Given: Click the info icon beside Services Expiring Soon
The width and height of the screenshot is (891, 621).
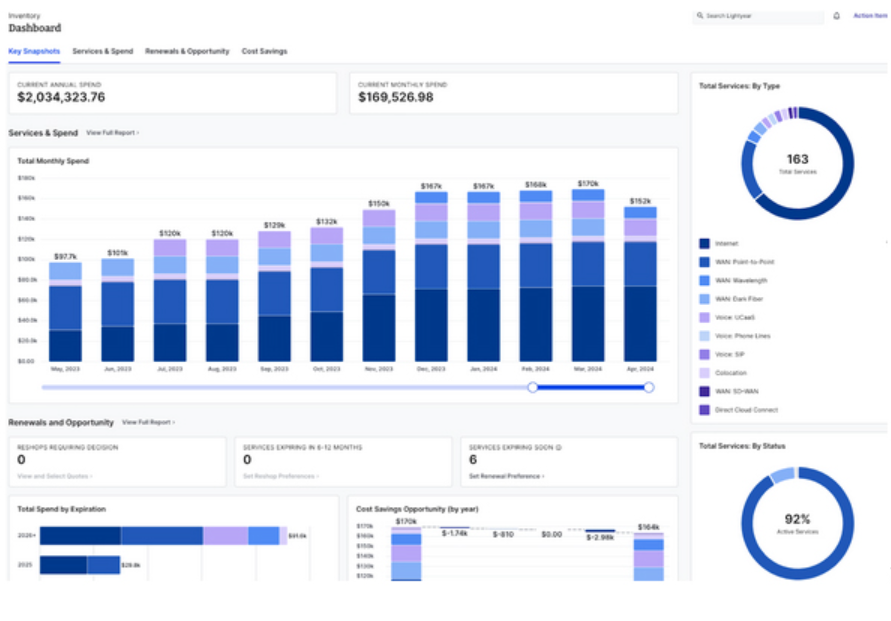Looking at the screenshot, I should pyautogui.click(x=559, y=448).
